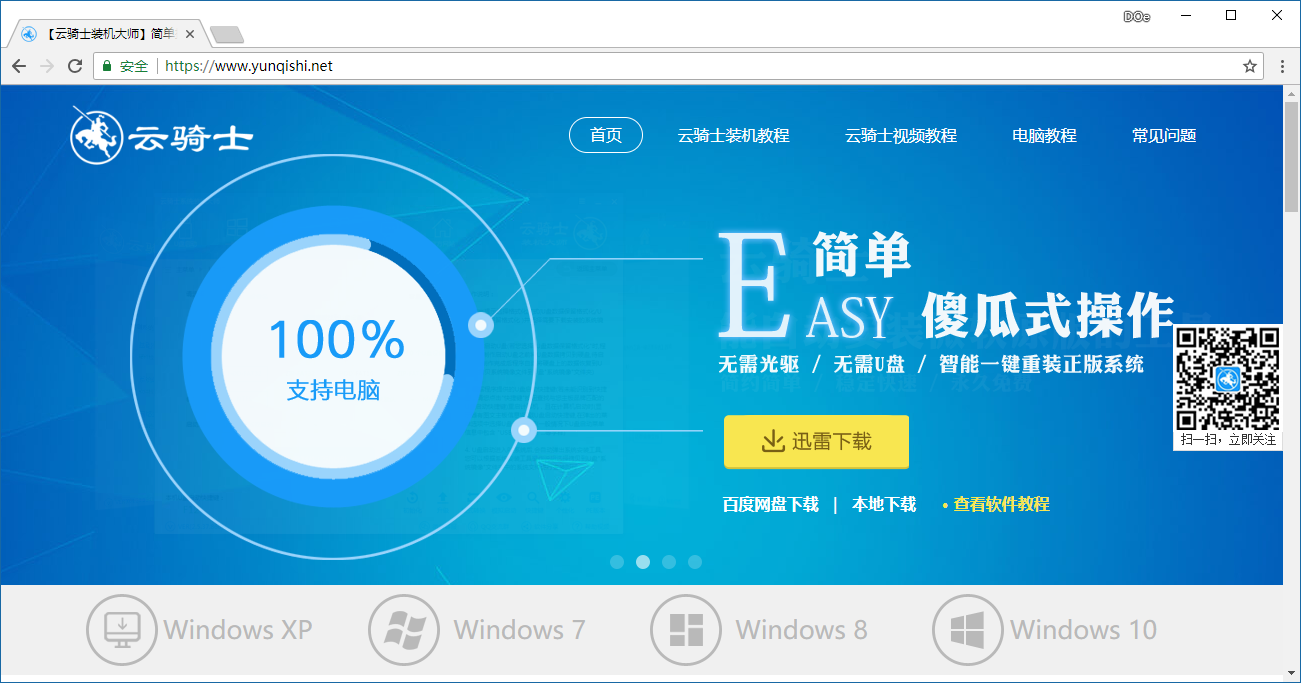Click the Windows 8 logo icon
Screen dimensions: 1301x683
pyautogui.click(x=686, y=630)
